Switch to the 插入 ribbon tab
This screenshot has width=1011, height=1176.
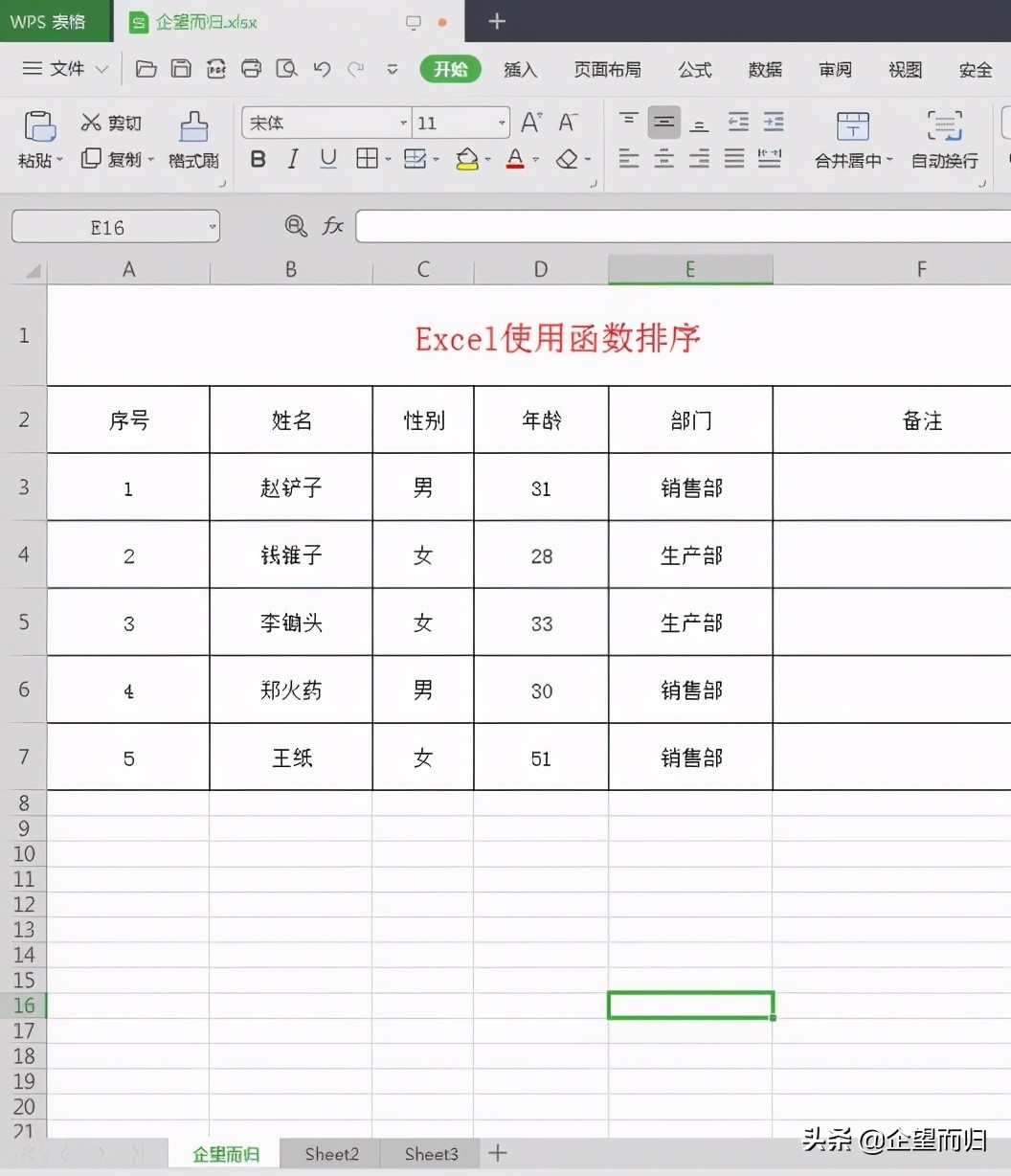pyautogui.click(x=520, y=69)
